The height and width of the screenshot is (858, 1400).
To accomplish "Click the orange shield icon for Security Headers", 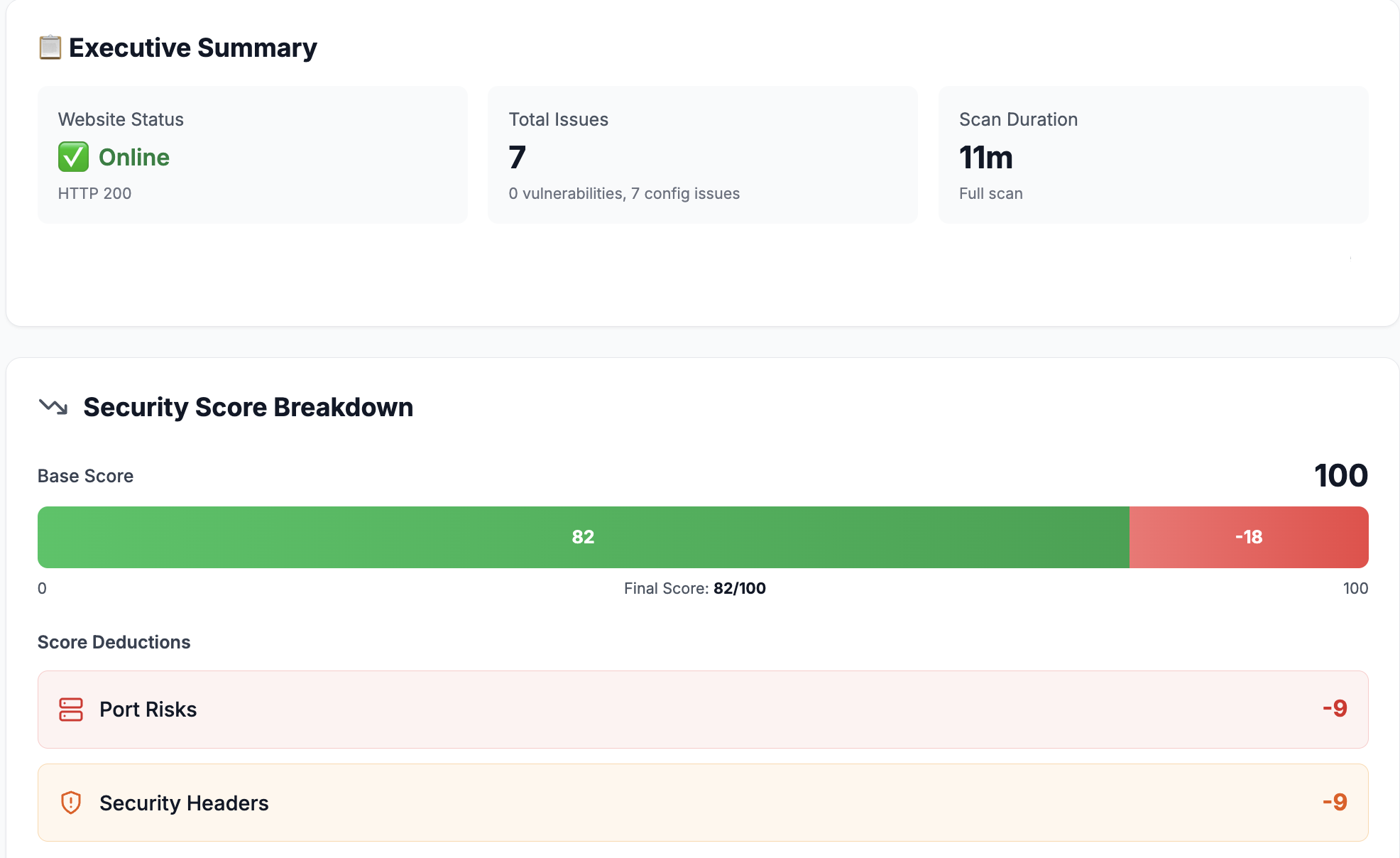I will [x=72, y=803].
